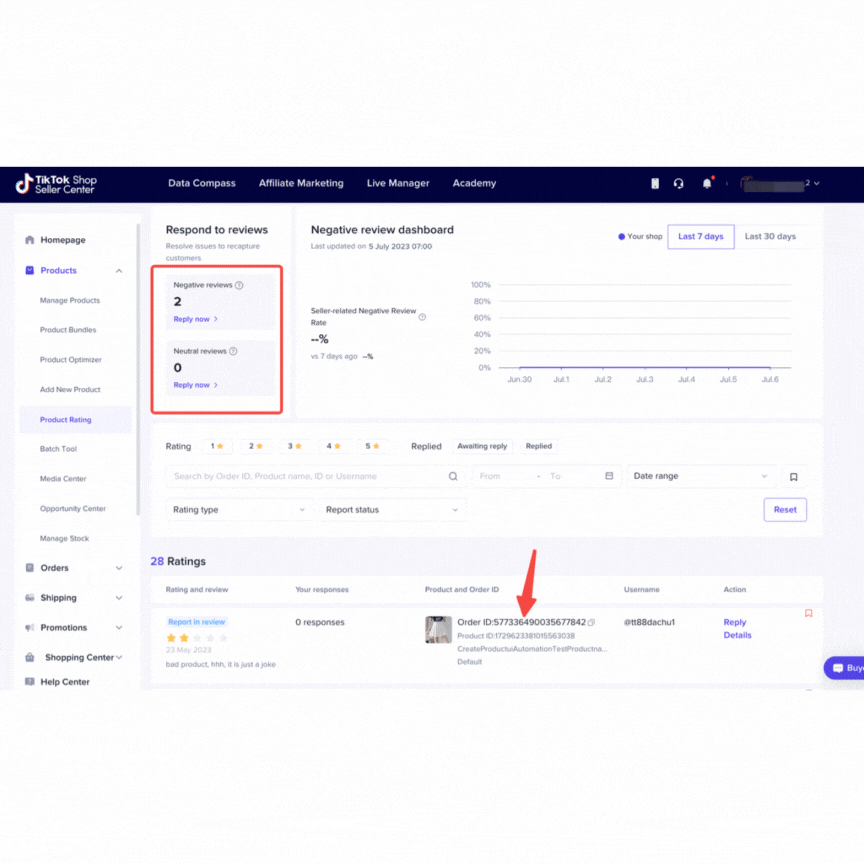Open the calendar icon in date field
Image resolution: width=864 pixels, height=864 pixels.
tap(609, 476)
